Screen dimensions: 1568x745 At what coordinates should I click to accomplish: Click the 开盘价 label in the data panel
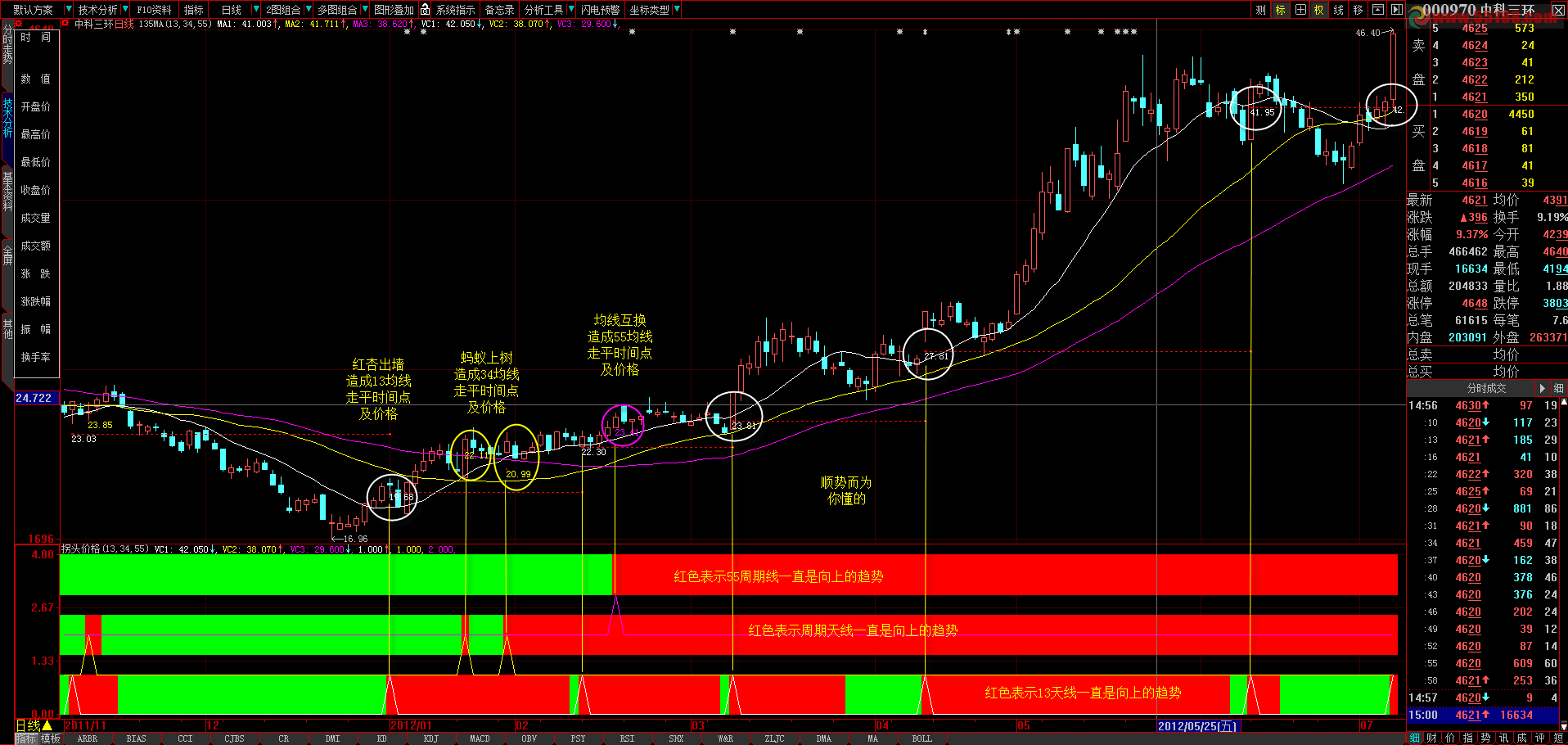pos(35,106)
